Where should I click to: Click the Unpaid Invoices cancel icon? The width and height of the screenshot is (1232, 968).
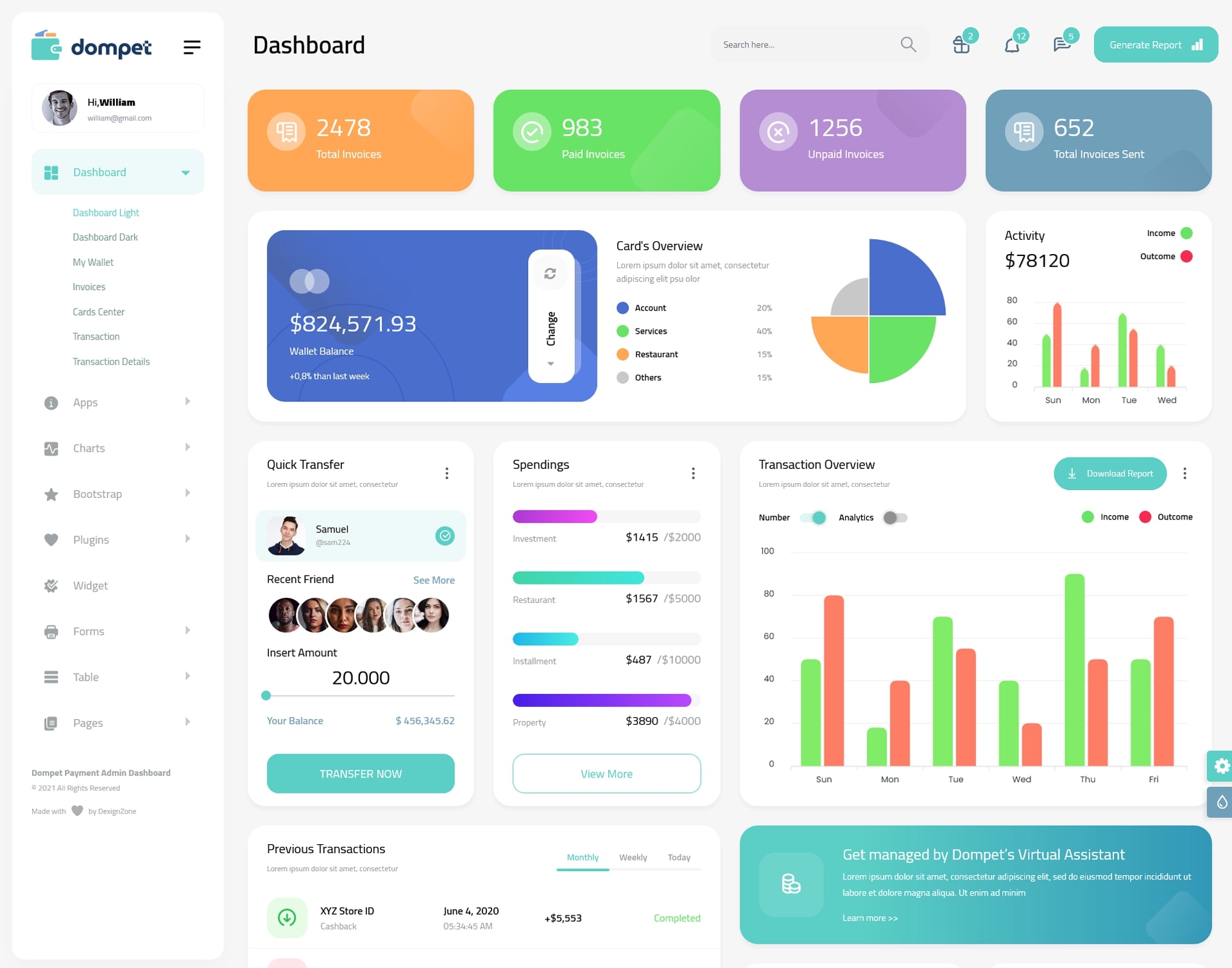pos(779,131)
